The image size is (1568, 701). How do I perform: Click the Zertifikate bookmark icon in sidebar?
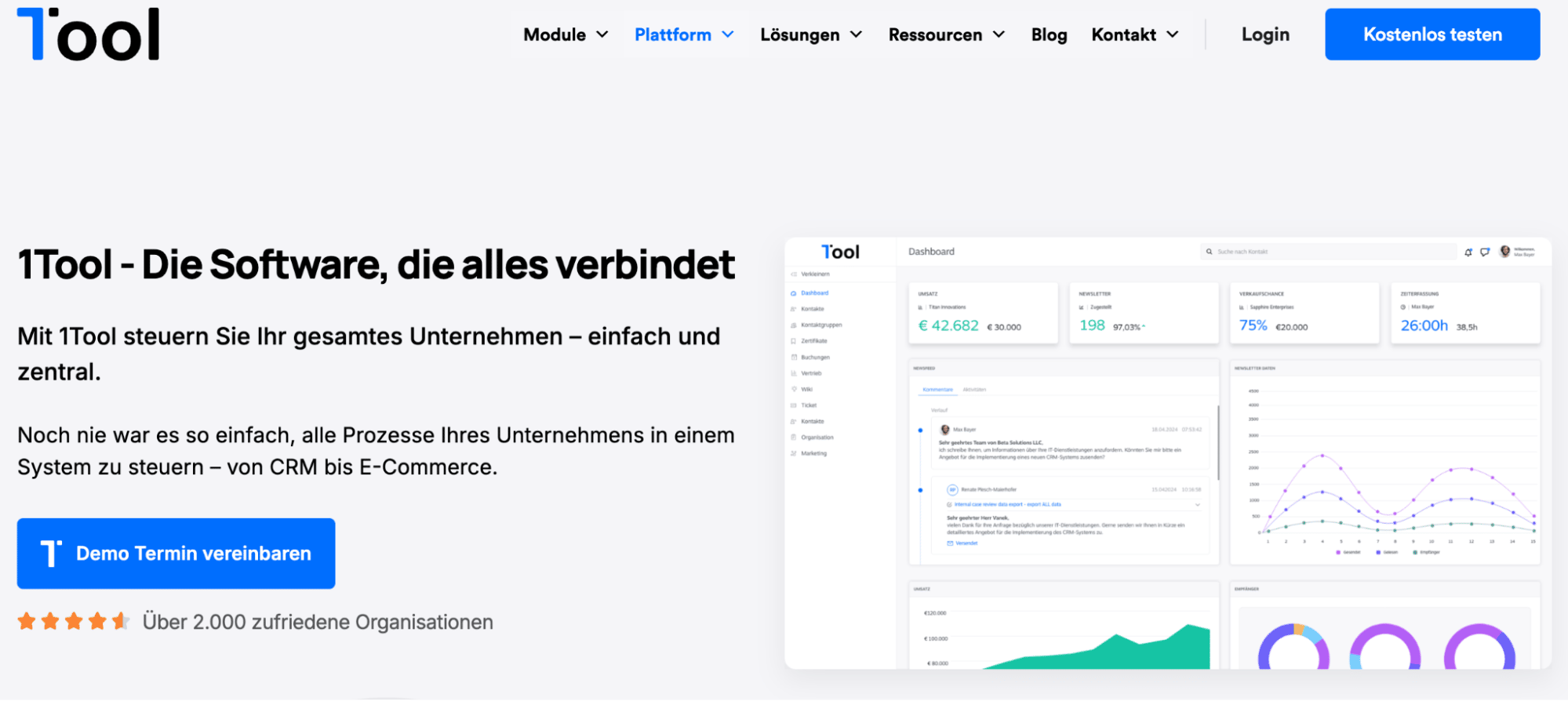[794, 341]
